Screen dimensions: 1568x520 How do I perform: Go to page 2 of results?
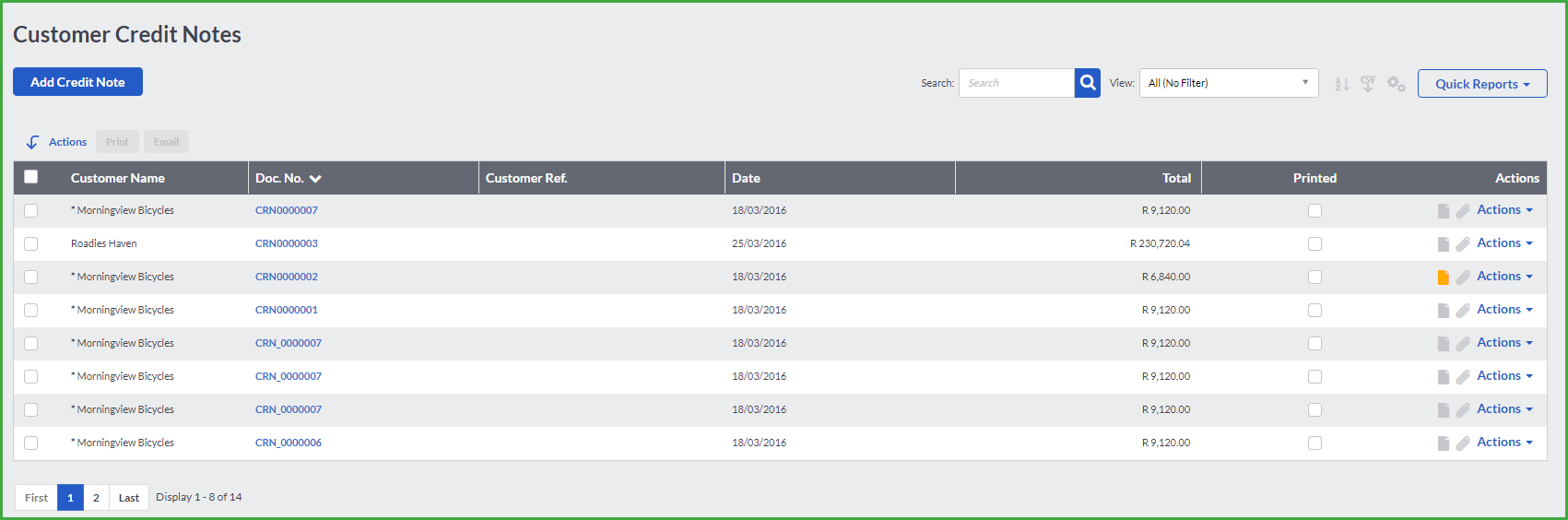click(x=96, y=498)
